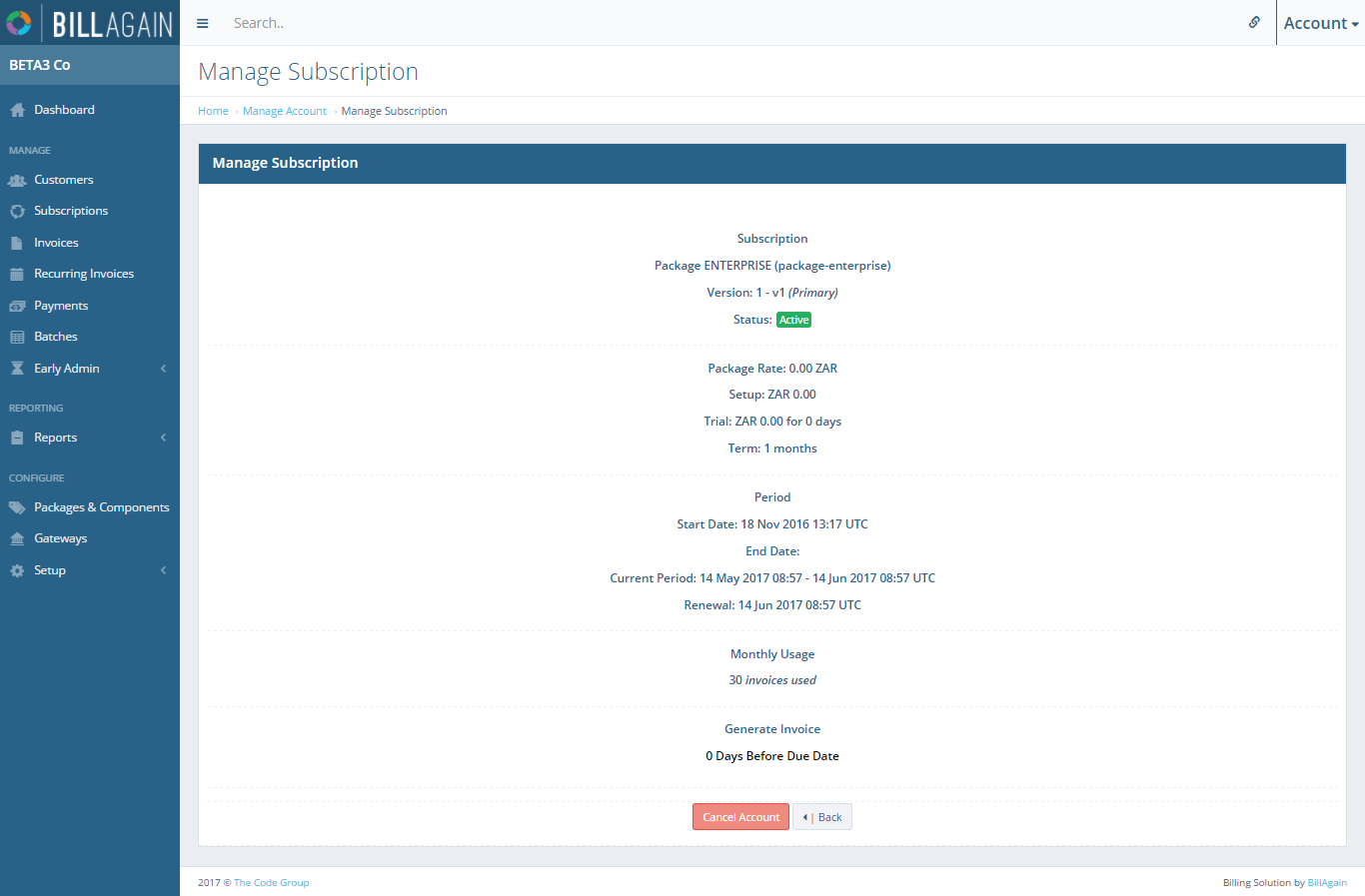The height and width of the screenshot is (896, 1365).
Task: Toggle the hamburger sidebar menu icon
Action: point(203,23)
